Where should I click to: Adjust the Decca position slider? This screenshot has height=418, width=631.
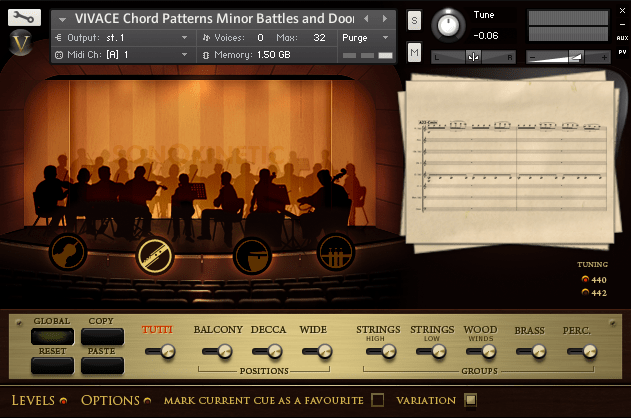(x=268, y=351)
